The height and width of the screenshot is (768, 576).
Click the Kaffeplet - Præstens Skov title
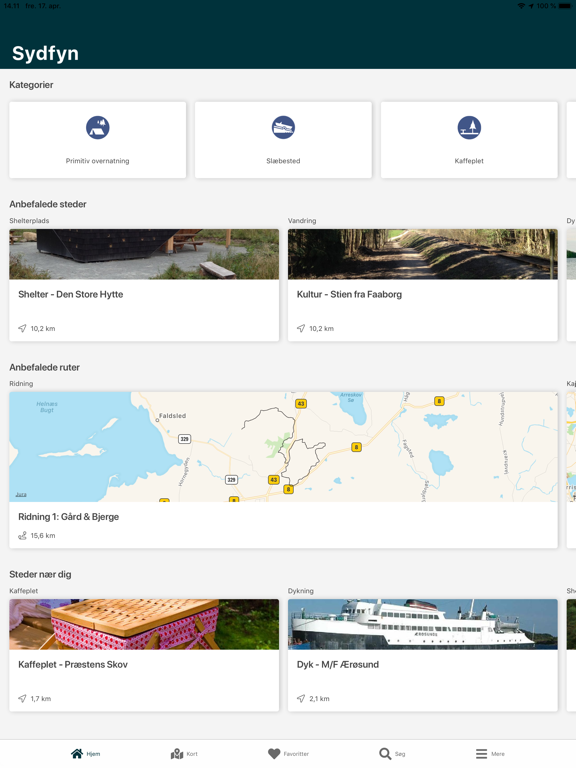pyautogui.click(x=73, y=665)
